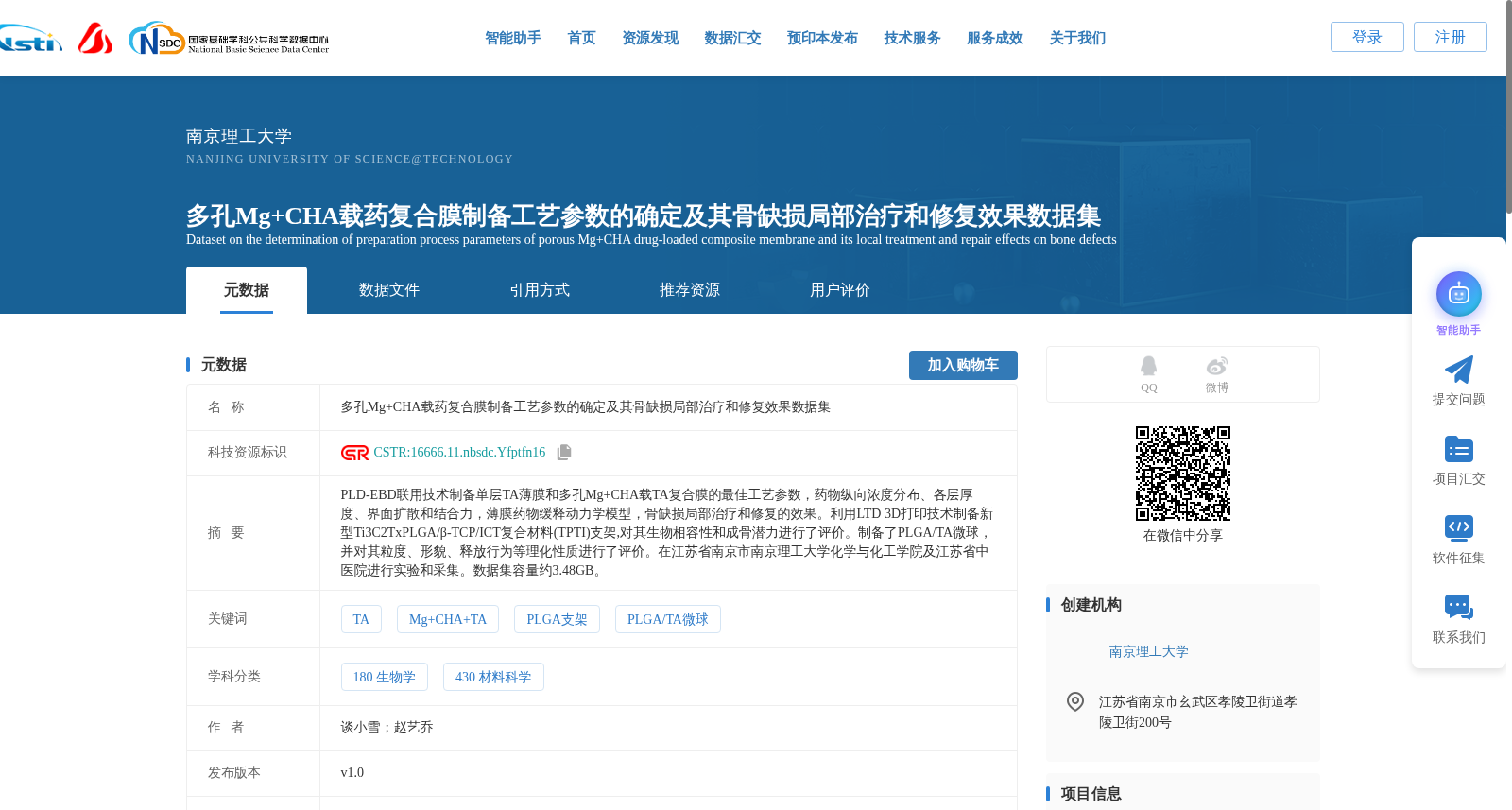Click the 南京理工大学 banner heading
Image resolution: width=1512 pixels, height=810 pixels.
(239, 136)
